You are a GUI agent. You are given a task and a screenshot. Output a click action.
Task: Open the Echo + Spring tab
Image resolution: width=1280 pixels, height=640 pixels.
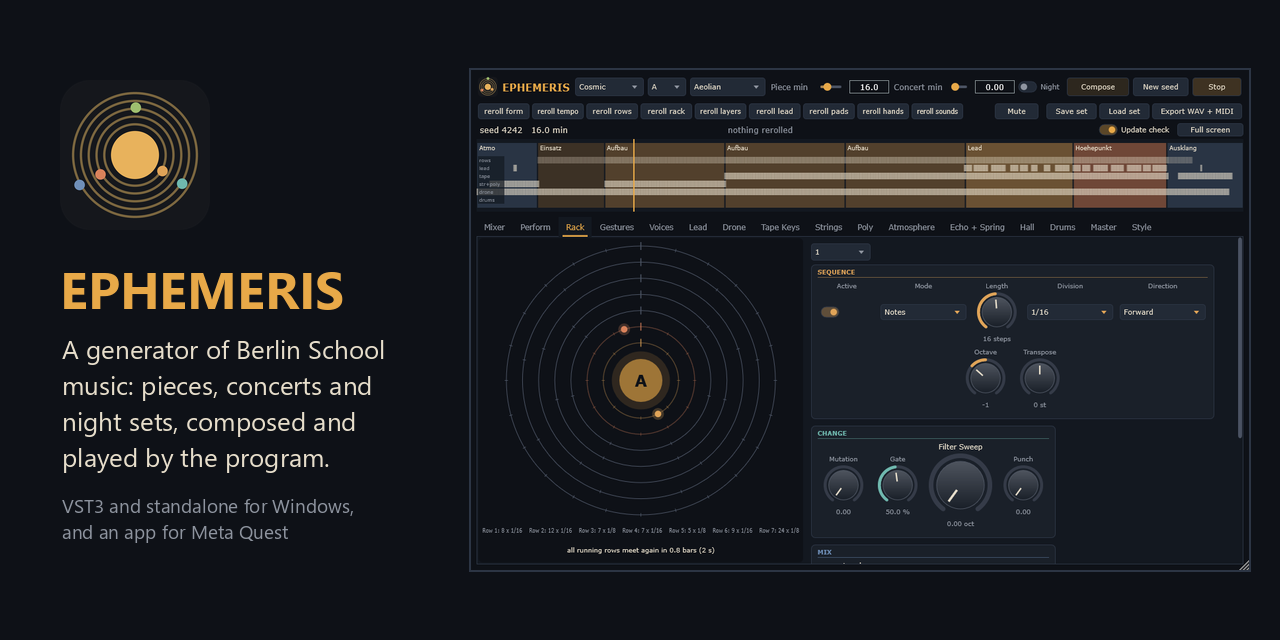977,227
